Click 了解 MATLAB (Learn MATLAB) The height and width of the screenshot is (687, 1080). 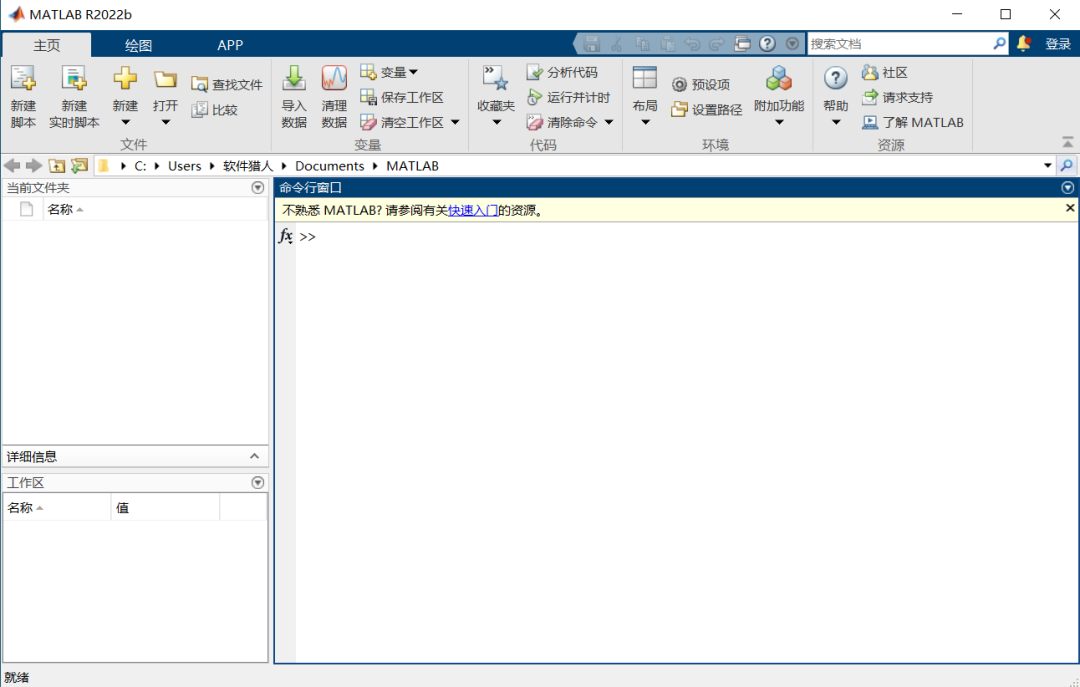(x=913, y=122)
